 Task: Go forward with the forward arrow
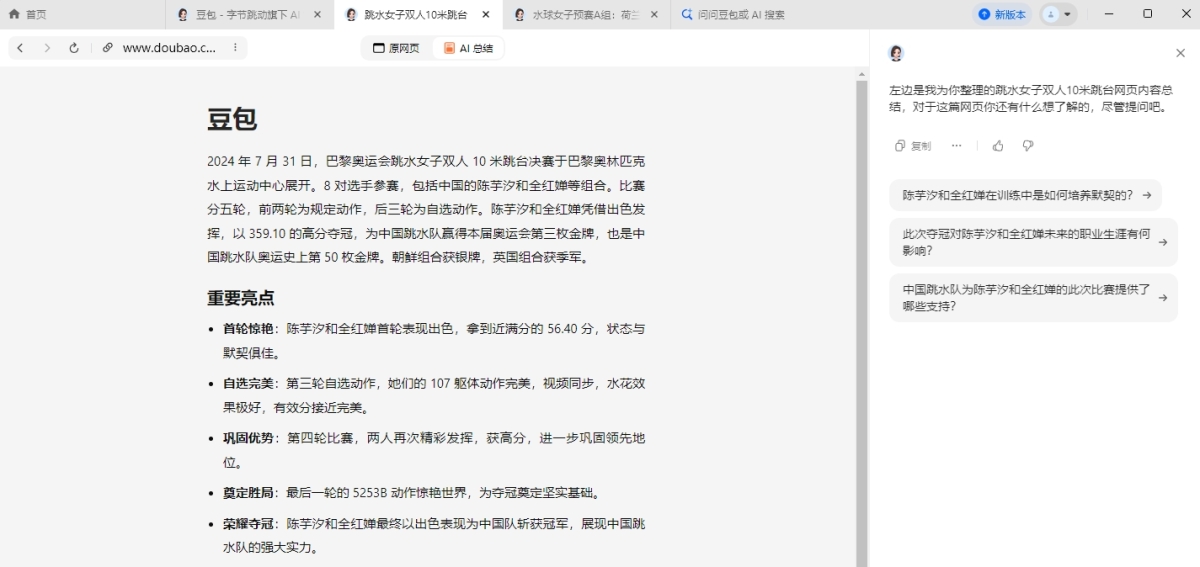coord(46,47)
